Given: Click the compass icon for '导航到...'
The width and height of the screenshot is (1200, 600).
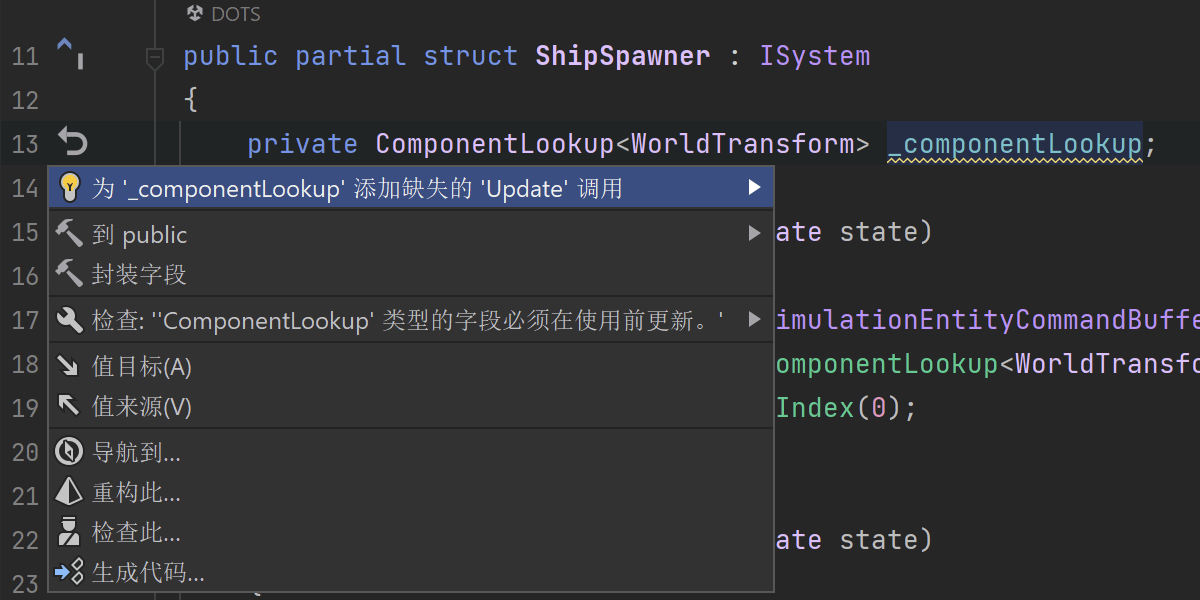Looking at the screenshot, I should [x=69, y=452].
